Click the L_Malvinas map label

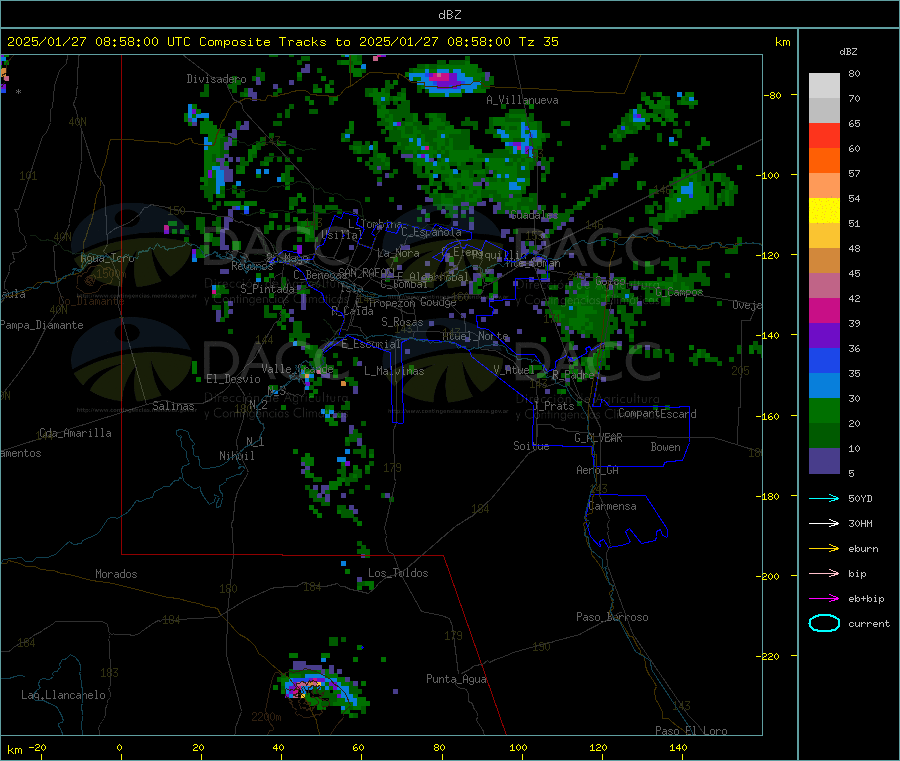[x=394, y=371]
